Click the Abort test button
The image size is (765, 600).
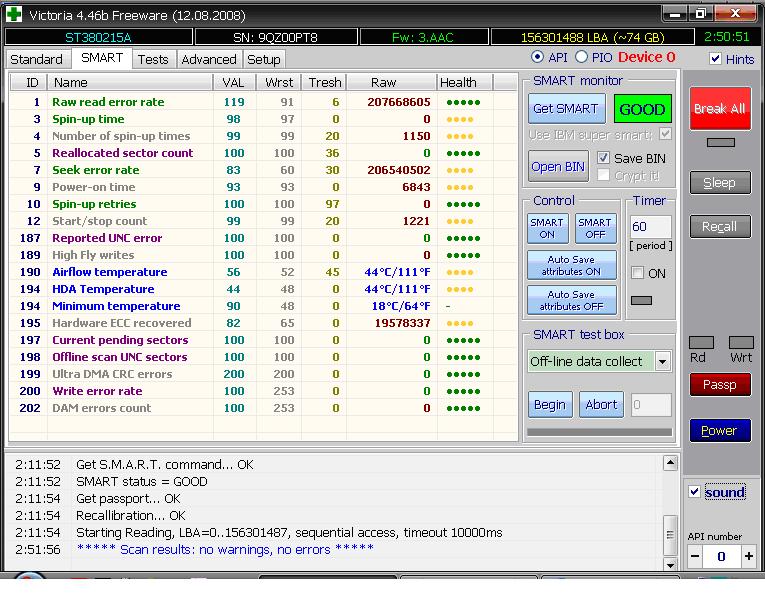pos(601,404)
